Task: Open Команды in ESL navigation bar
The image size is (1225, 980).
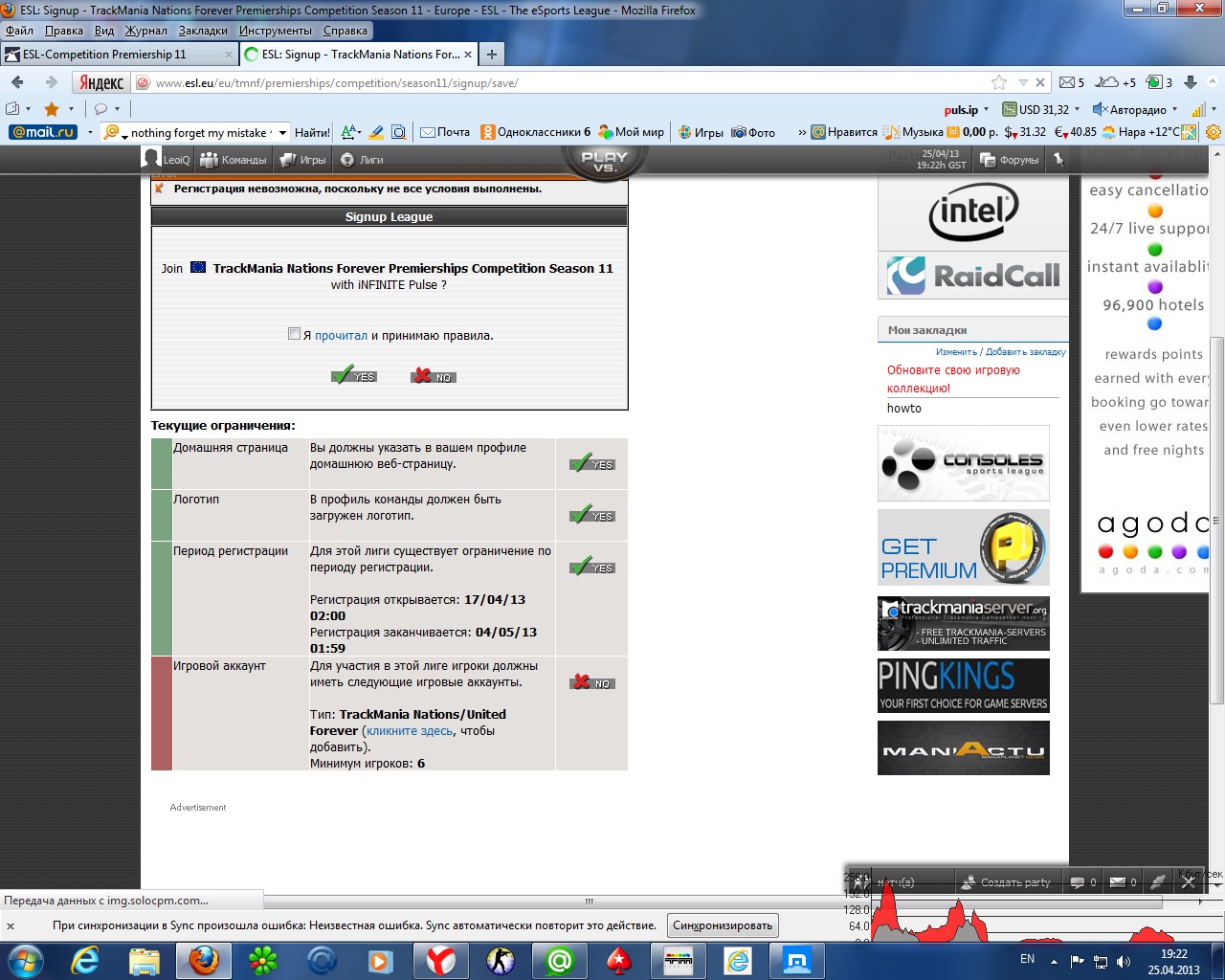Action: point(234,160)
